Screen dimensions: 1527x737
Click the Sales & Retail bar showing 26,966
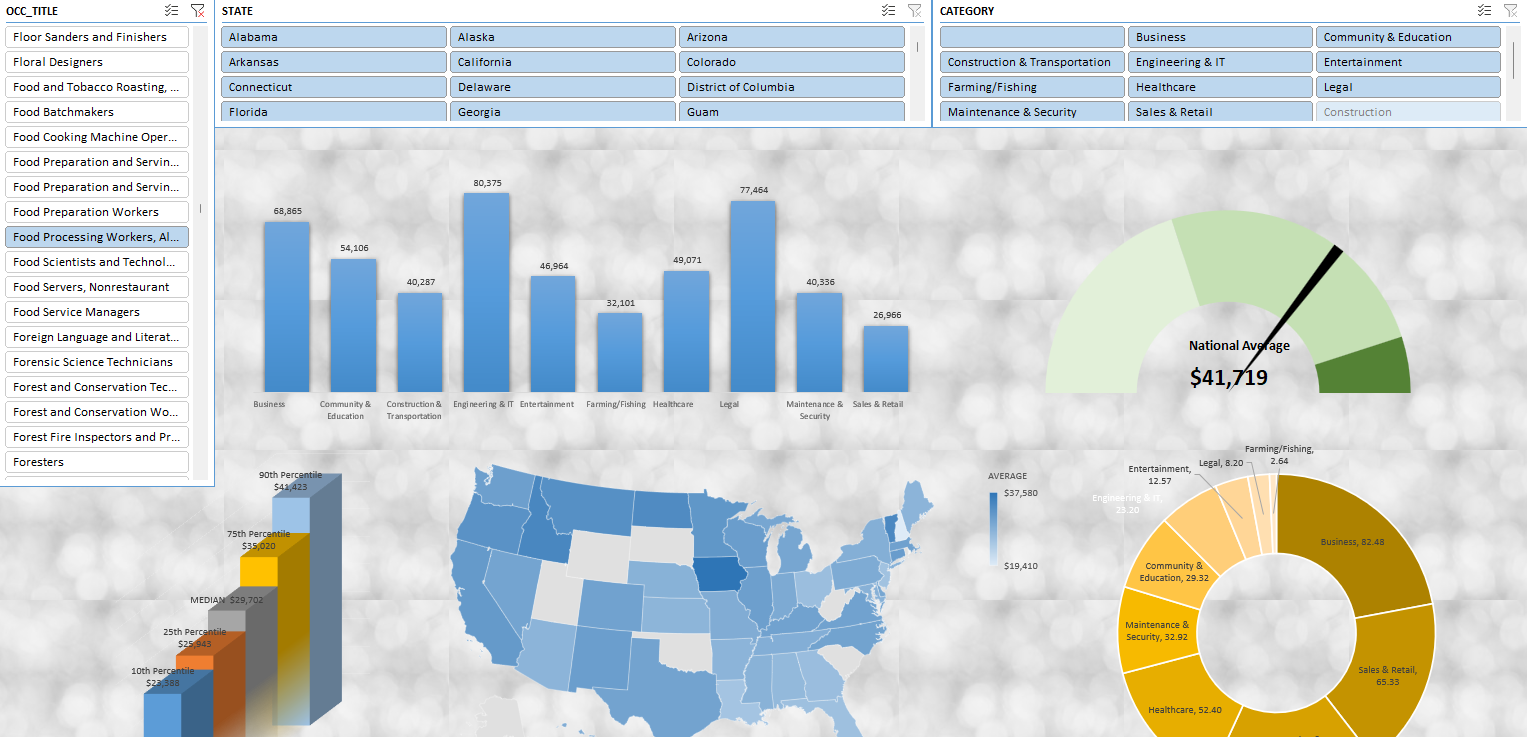[x=886, y=358]
